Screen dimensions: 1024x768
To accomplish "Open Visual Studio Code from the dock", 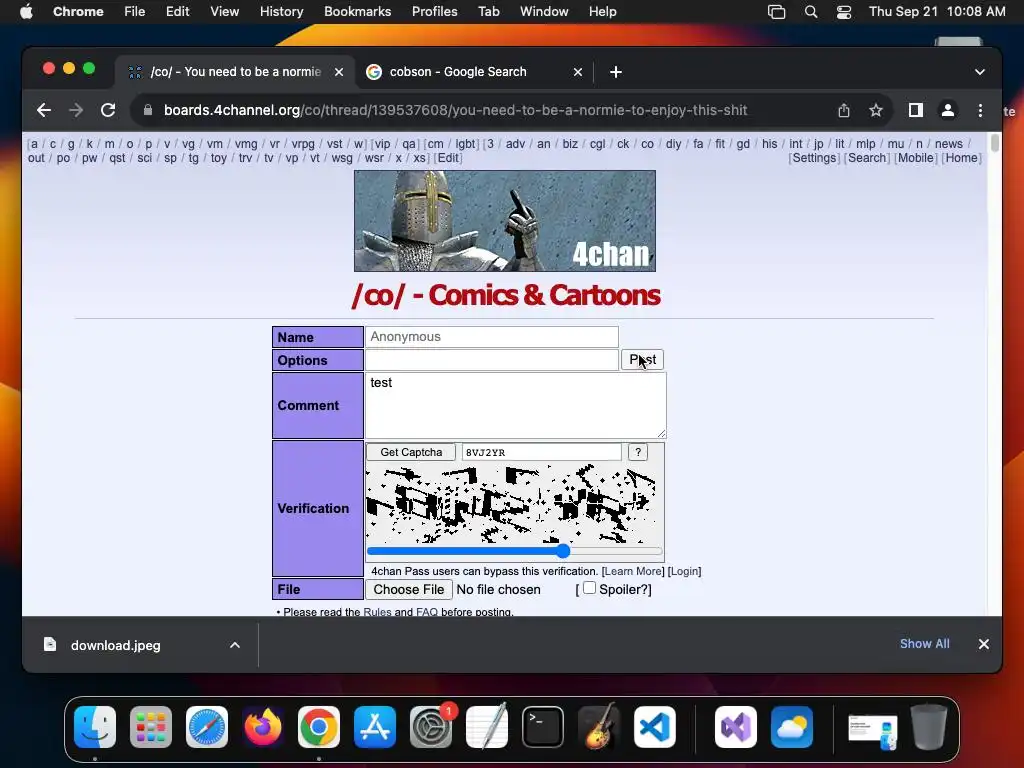I will click(x=654, y=727).
